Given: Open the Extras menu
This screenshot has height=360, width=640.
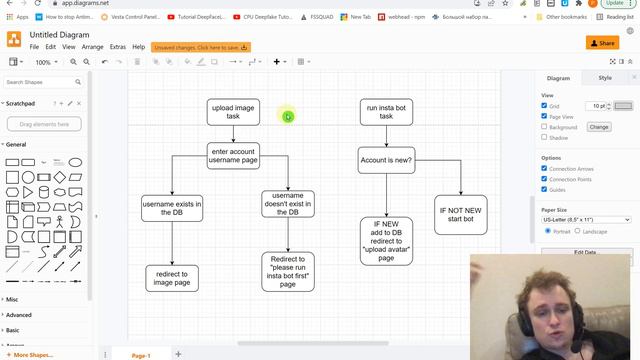Looking at the screenshot, I should coord(118,47).
